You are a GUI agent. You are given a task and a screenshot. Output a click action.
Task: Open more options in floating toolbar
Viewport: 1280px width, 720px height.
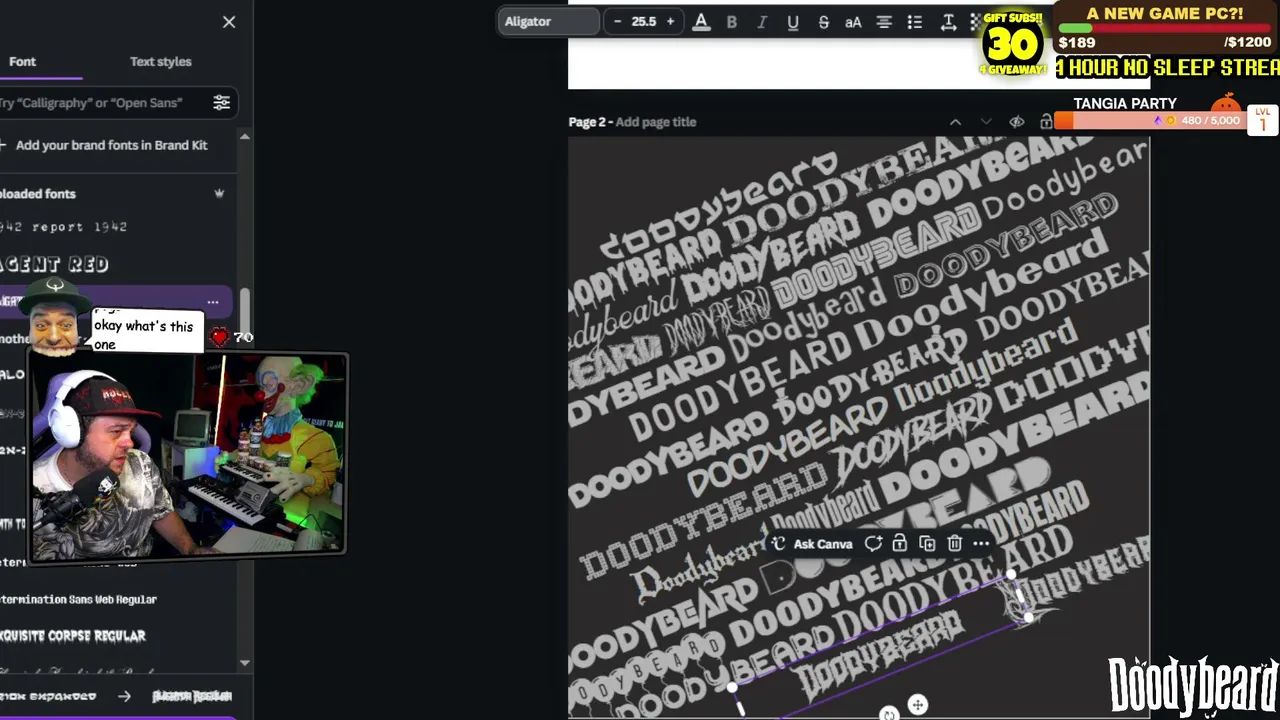[x=981, y=543]
